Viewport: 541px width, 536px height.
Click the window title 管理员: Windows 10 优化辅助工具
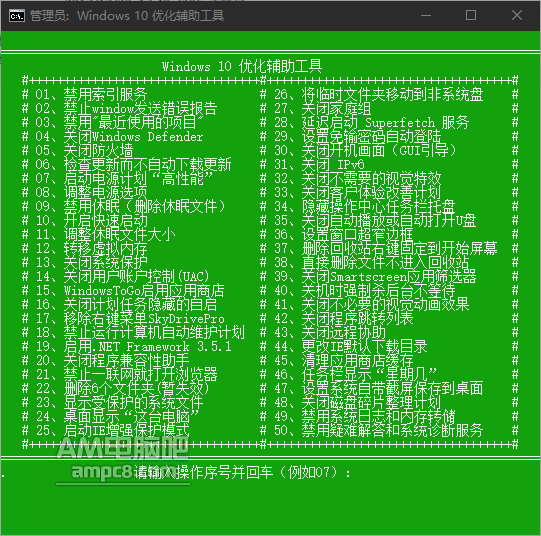(127, 16)
